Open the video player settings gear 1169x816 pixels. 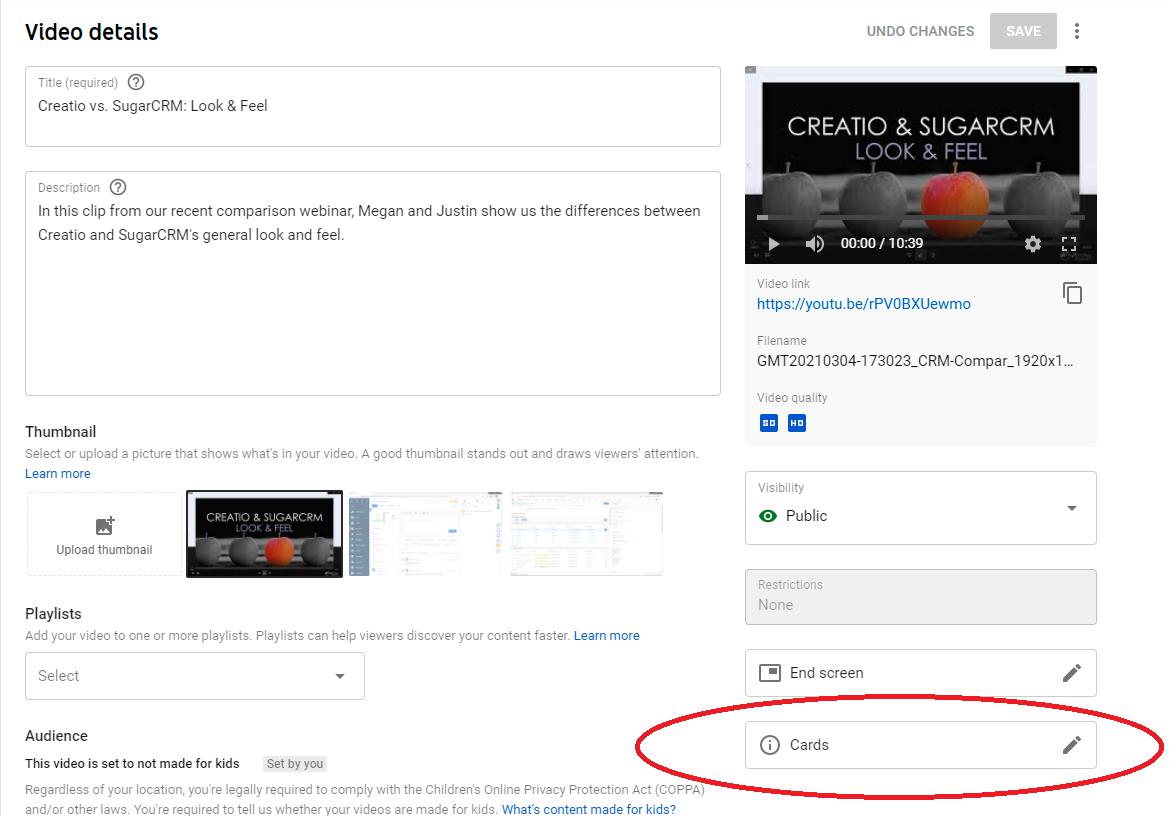[1033, 243]
